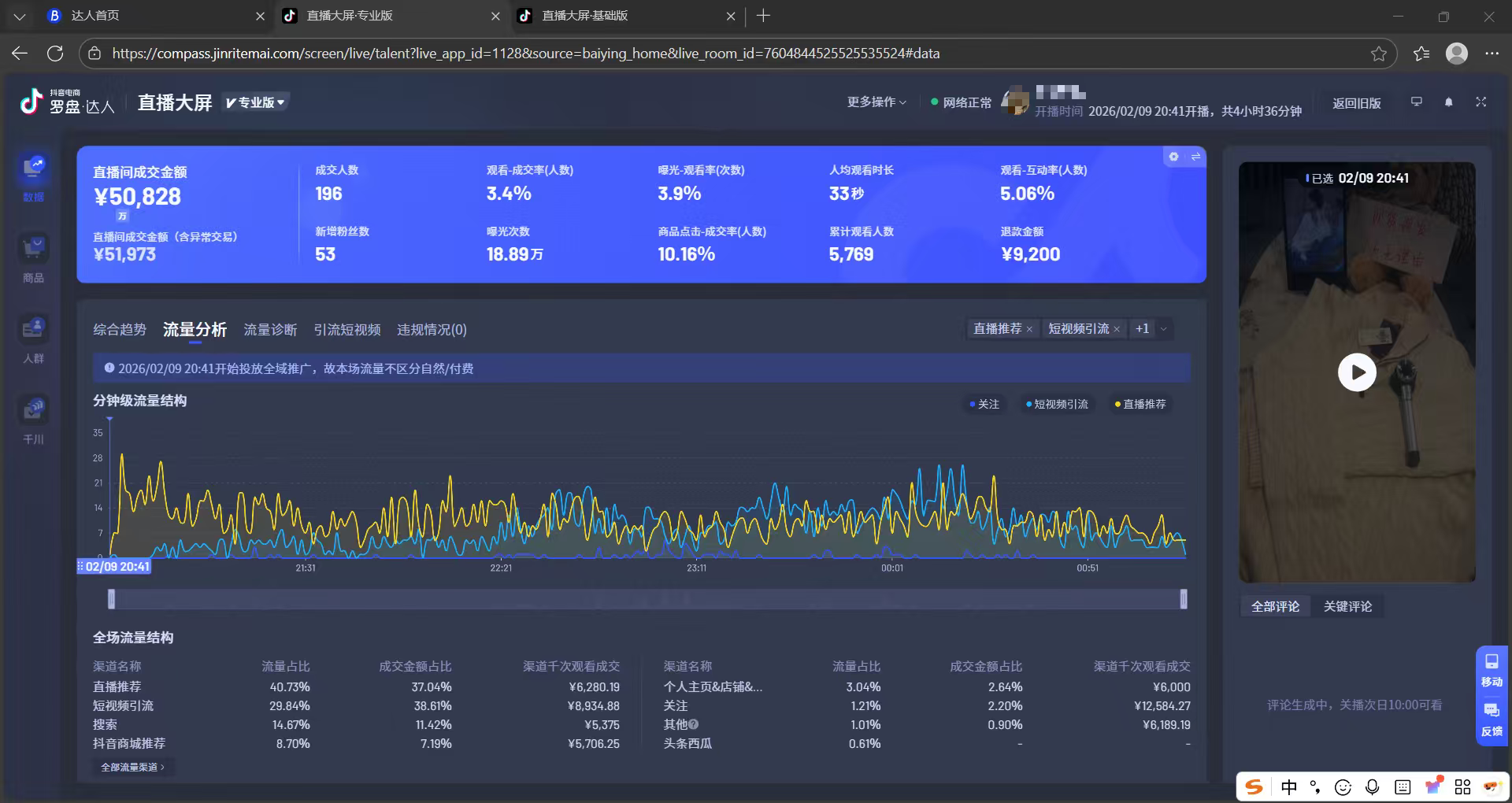The height and width of the screenshot is (803, 1512).
Task: Click the 返回旧版 button
Action: (x=1356, y=103)
